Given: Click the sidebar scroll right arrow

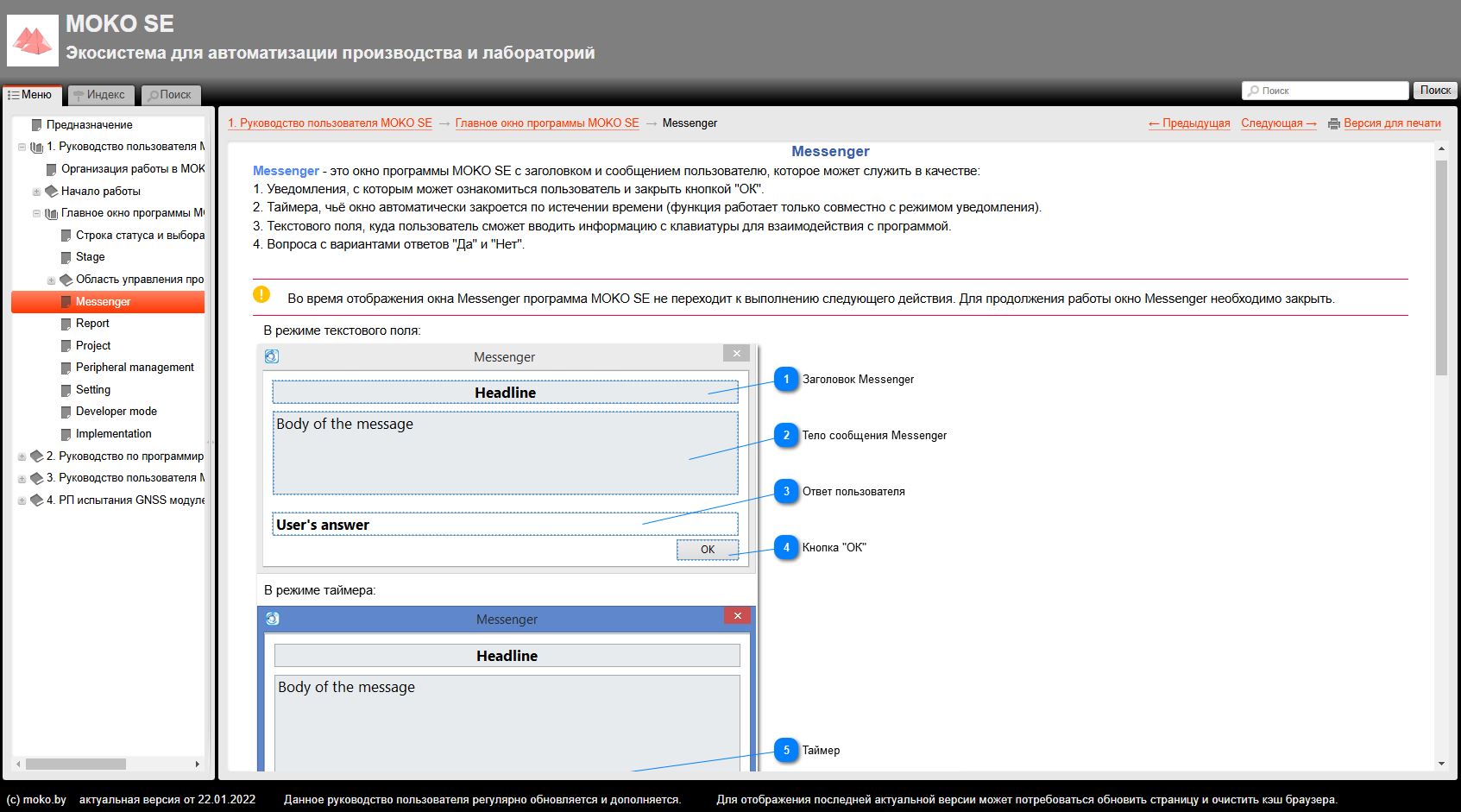Looking at the screenshot, I should [198, 765].
